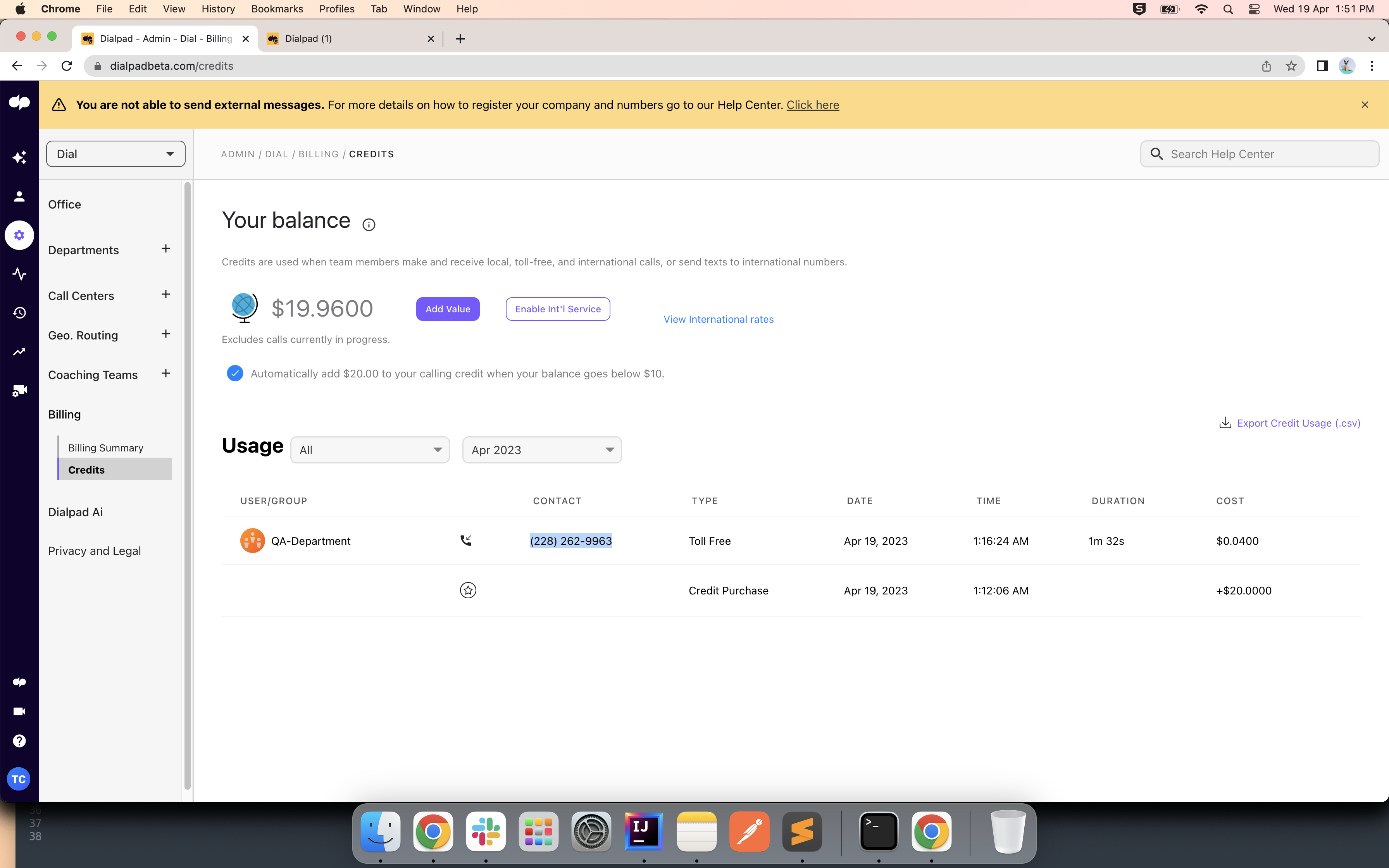Click the QA-Department orange avatar

tap(253, 540)
